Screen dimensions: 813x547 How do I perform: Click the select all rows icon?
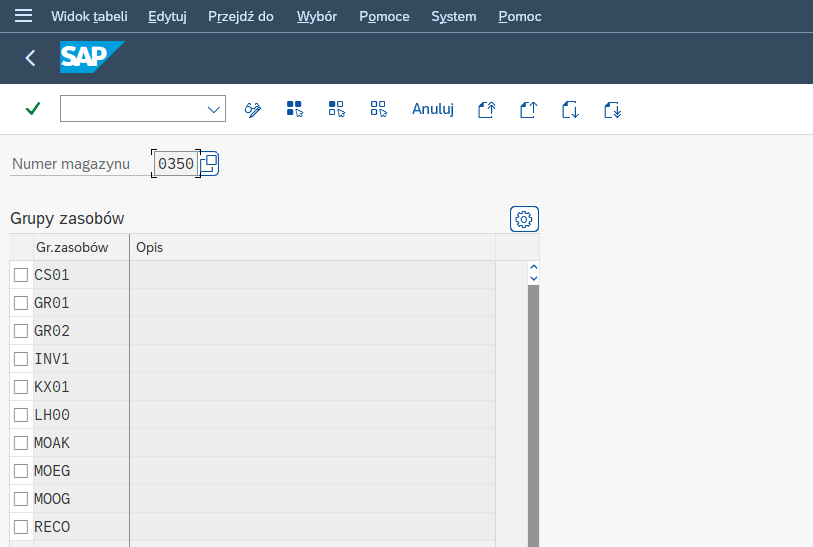click(294, 109)
